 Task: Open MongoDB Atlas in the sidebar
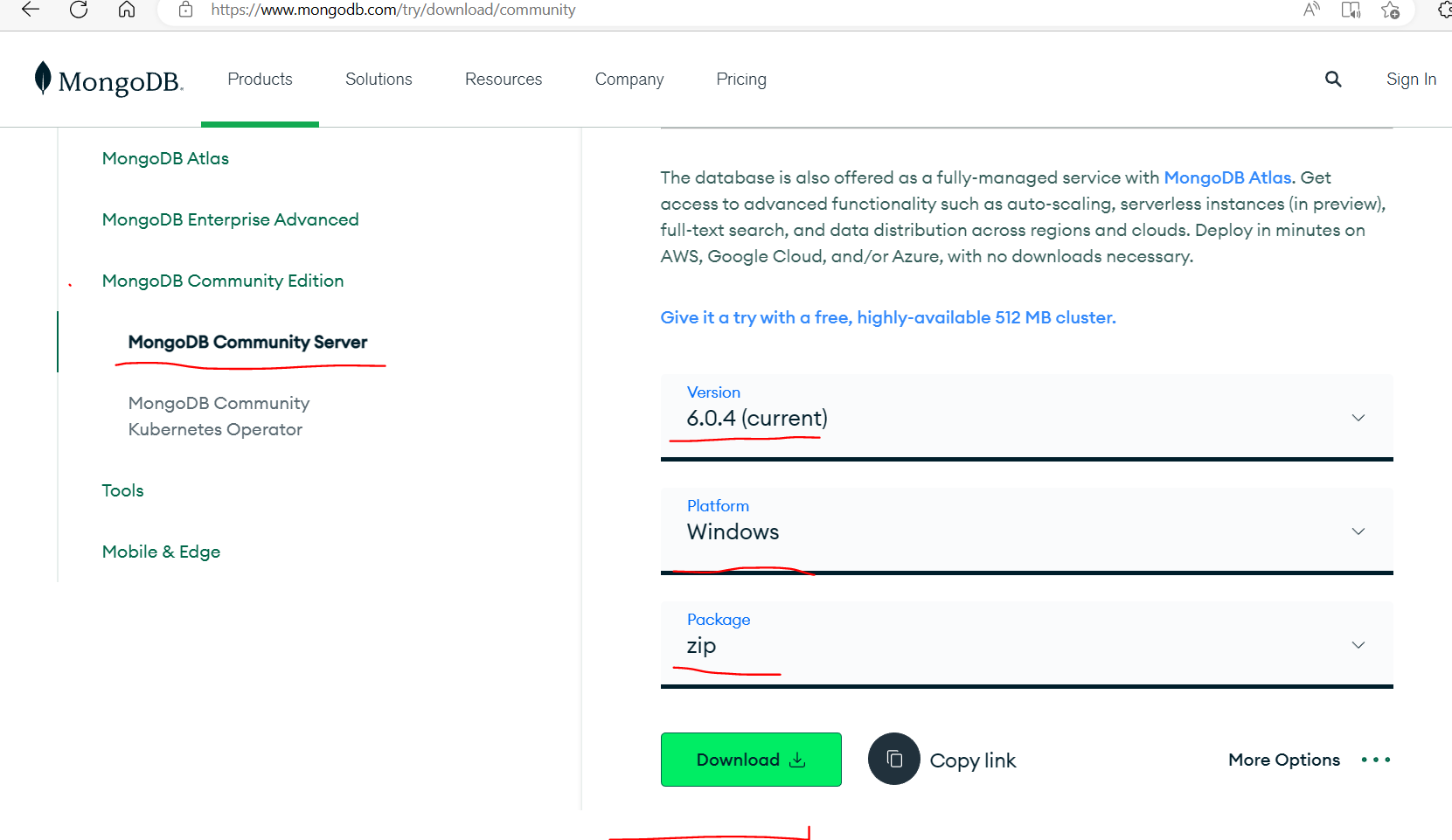pos(165,158)
